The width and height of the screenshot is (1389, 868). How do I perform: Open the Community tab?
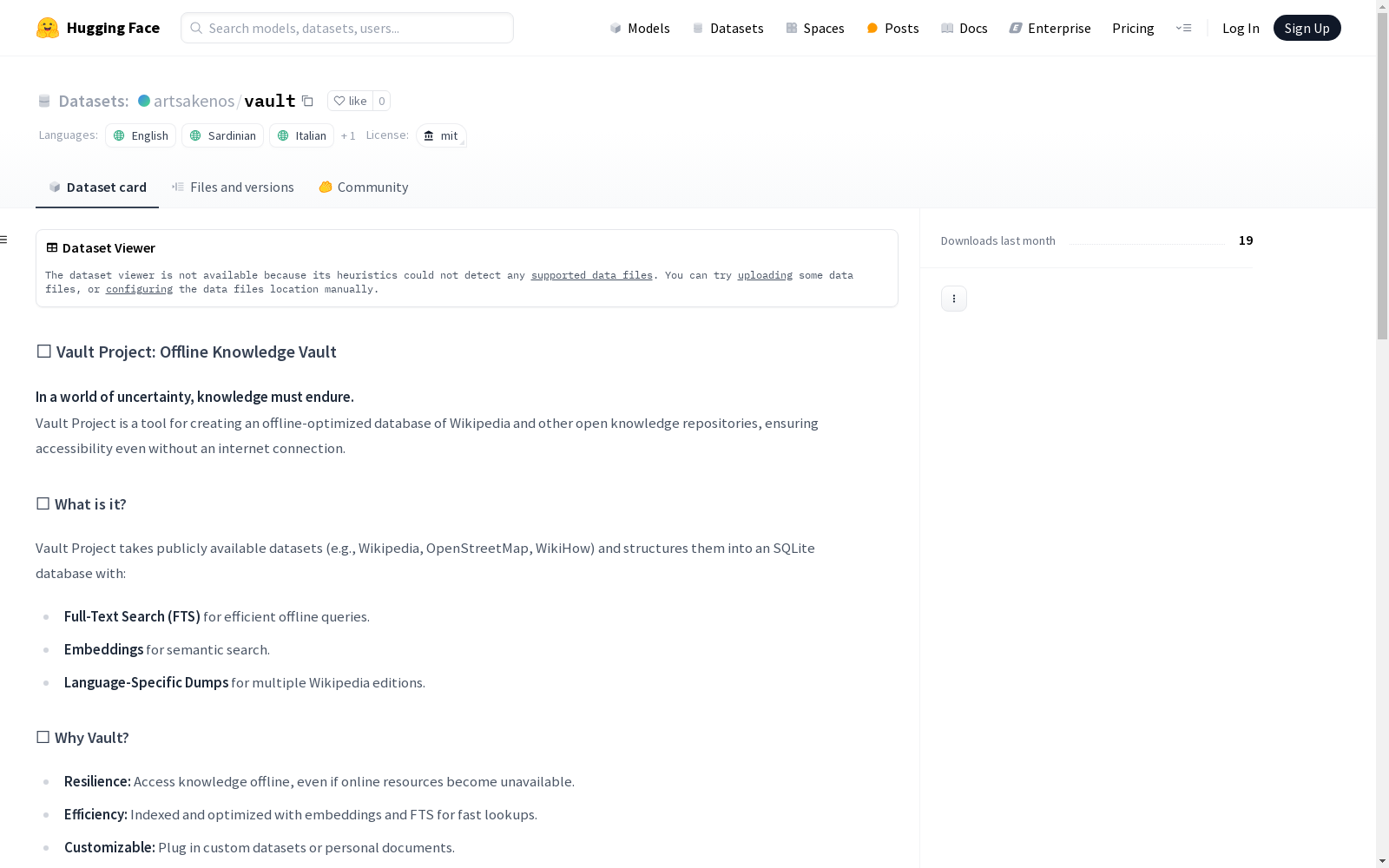pos(364,187)
